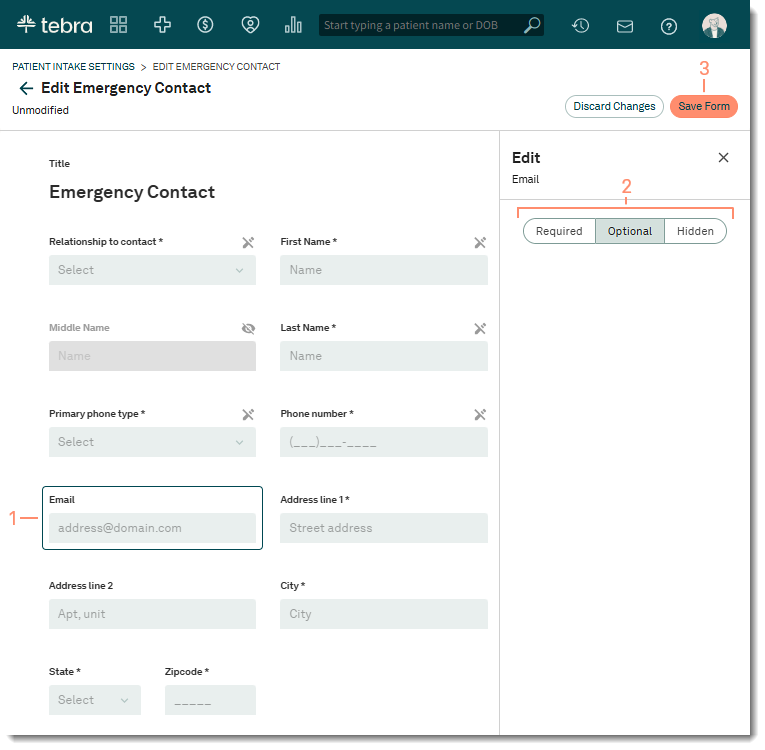The width and height of the screenshot is (765, 750).
Task: Click the Edit Emergency Contact breadcrumb
Action: (x=216, y=66)
